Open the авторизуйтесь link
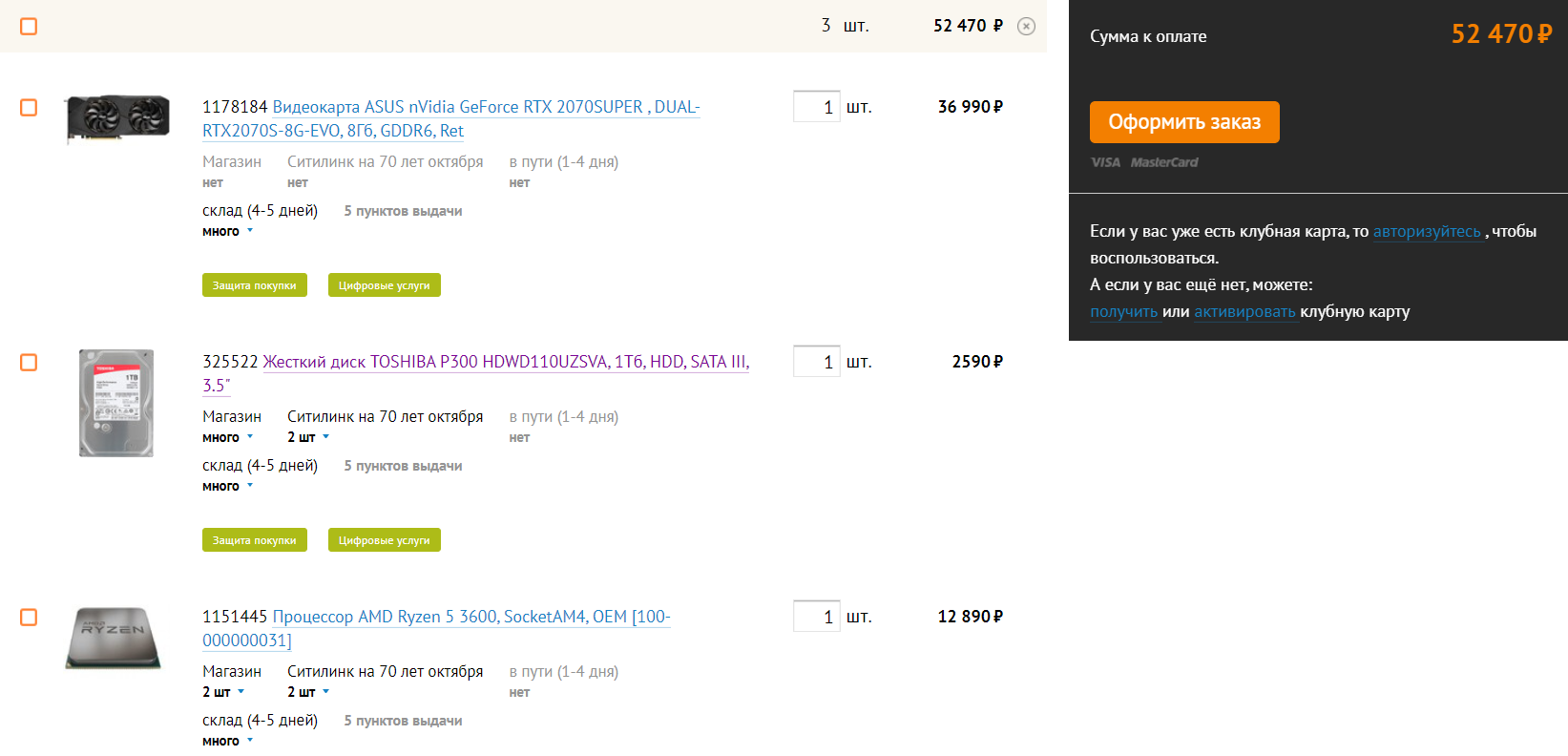 (1427, 231)
